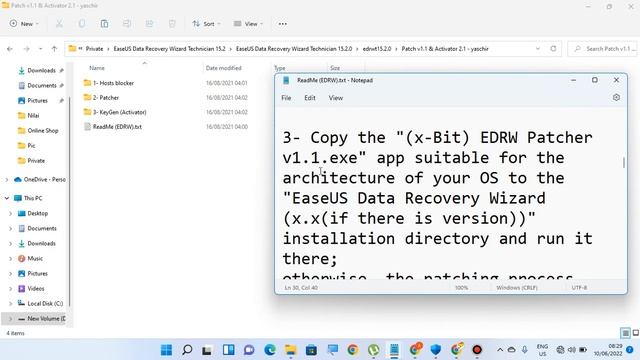The image size is (640, 360).
Task: Refresh the Explorer address bar
Action: (553, 49)
